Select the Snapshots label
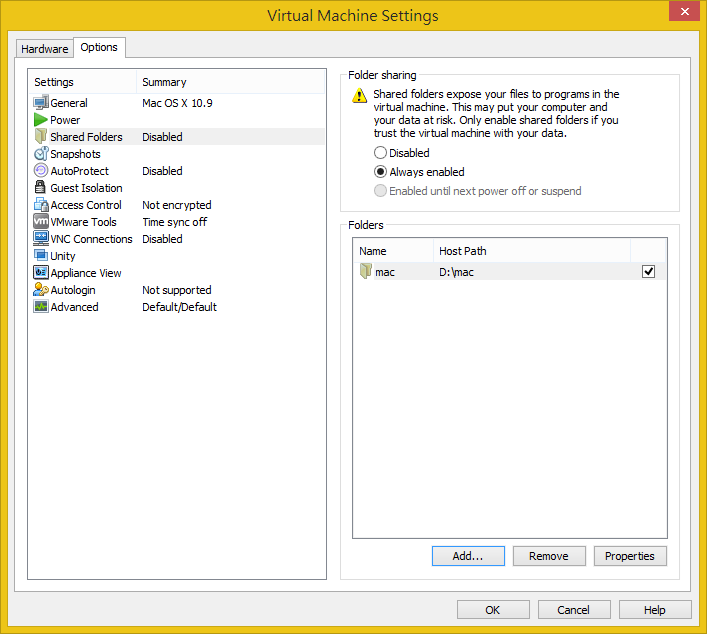Screen dimensions: 707x634 [x=75, y=154]
